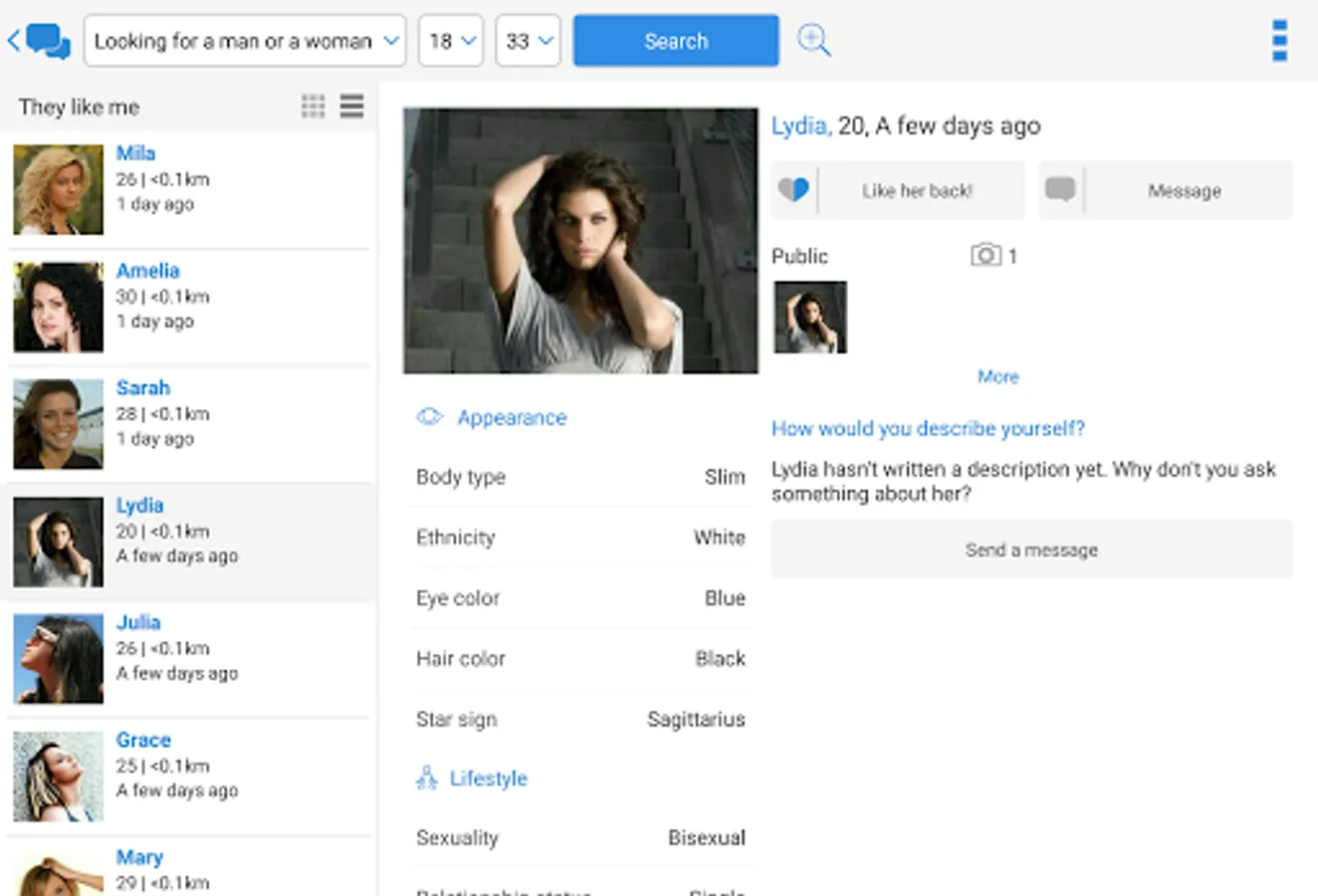Open Mila's name in They like me
Screen dimensions: 1318x896
click(x=135, y=153)
